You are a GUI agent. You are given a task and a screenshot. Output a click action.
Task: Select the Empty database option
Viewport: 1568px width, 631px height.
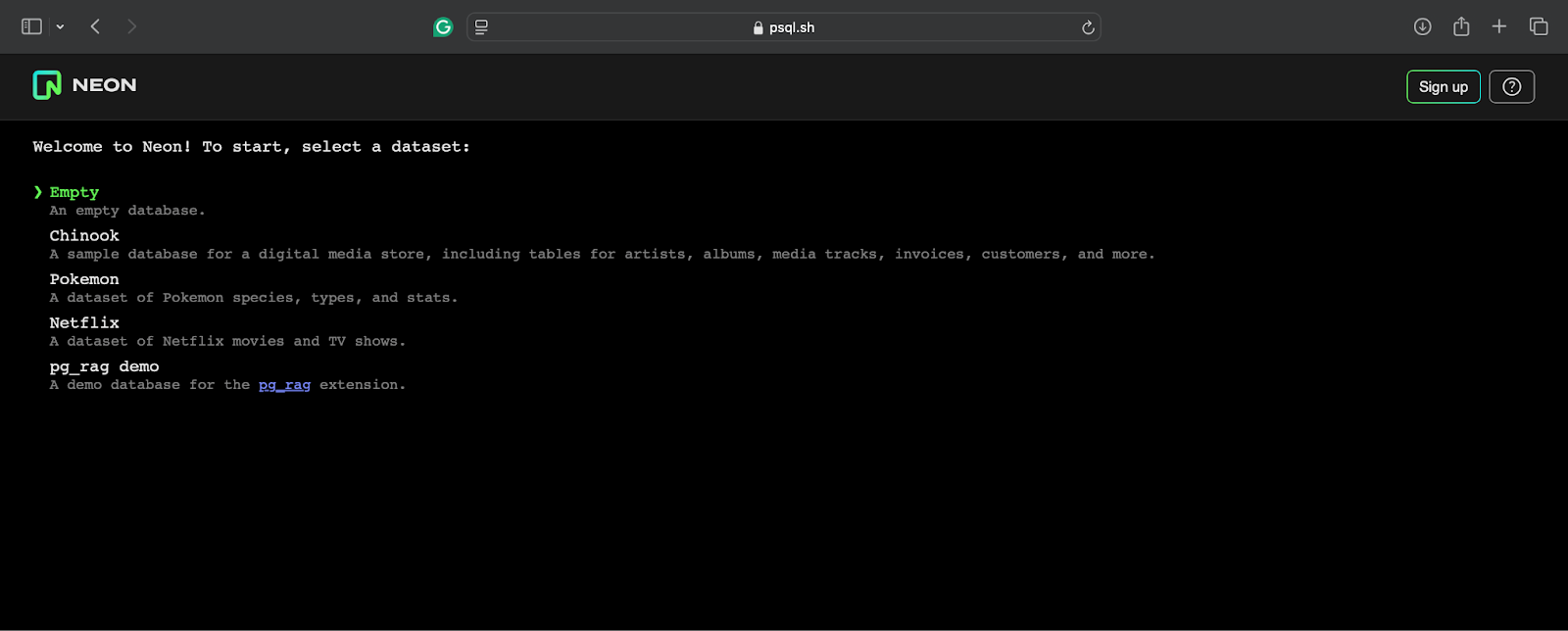click(x=74, y=192)
